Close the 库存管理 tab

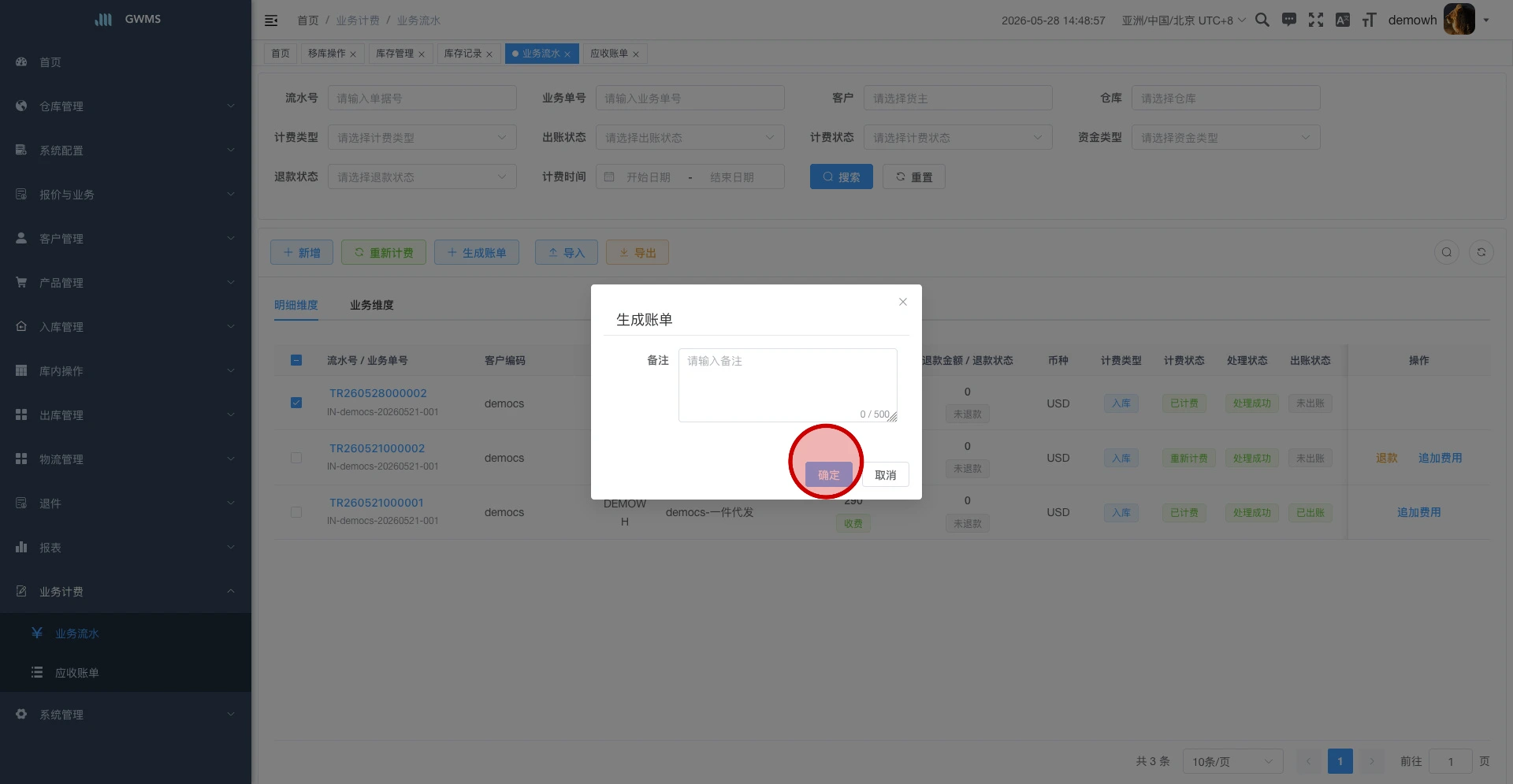point(422,54)
